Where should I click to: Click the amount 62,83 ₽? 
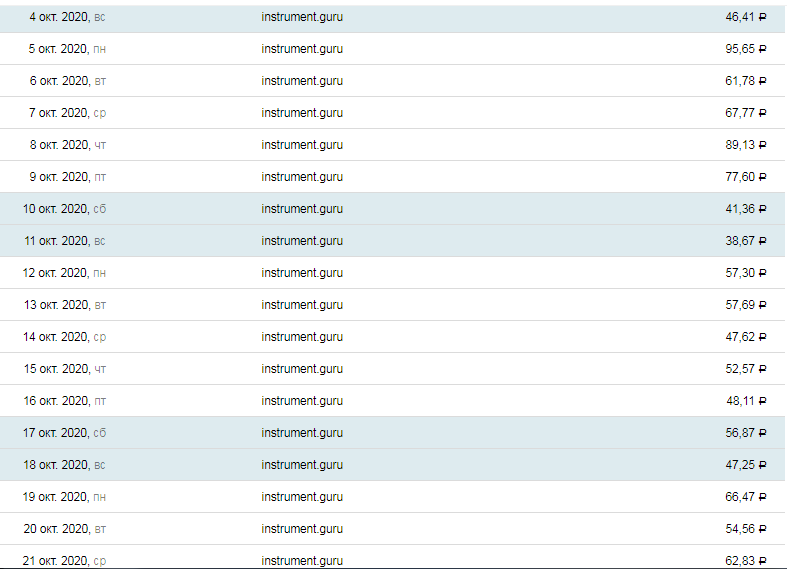click(746, 561)
